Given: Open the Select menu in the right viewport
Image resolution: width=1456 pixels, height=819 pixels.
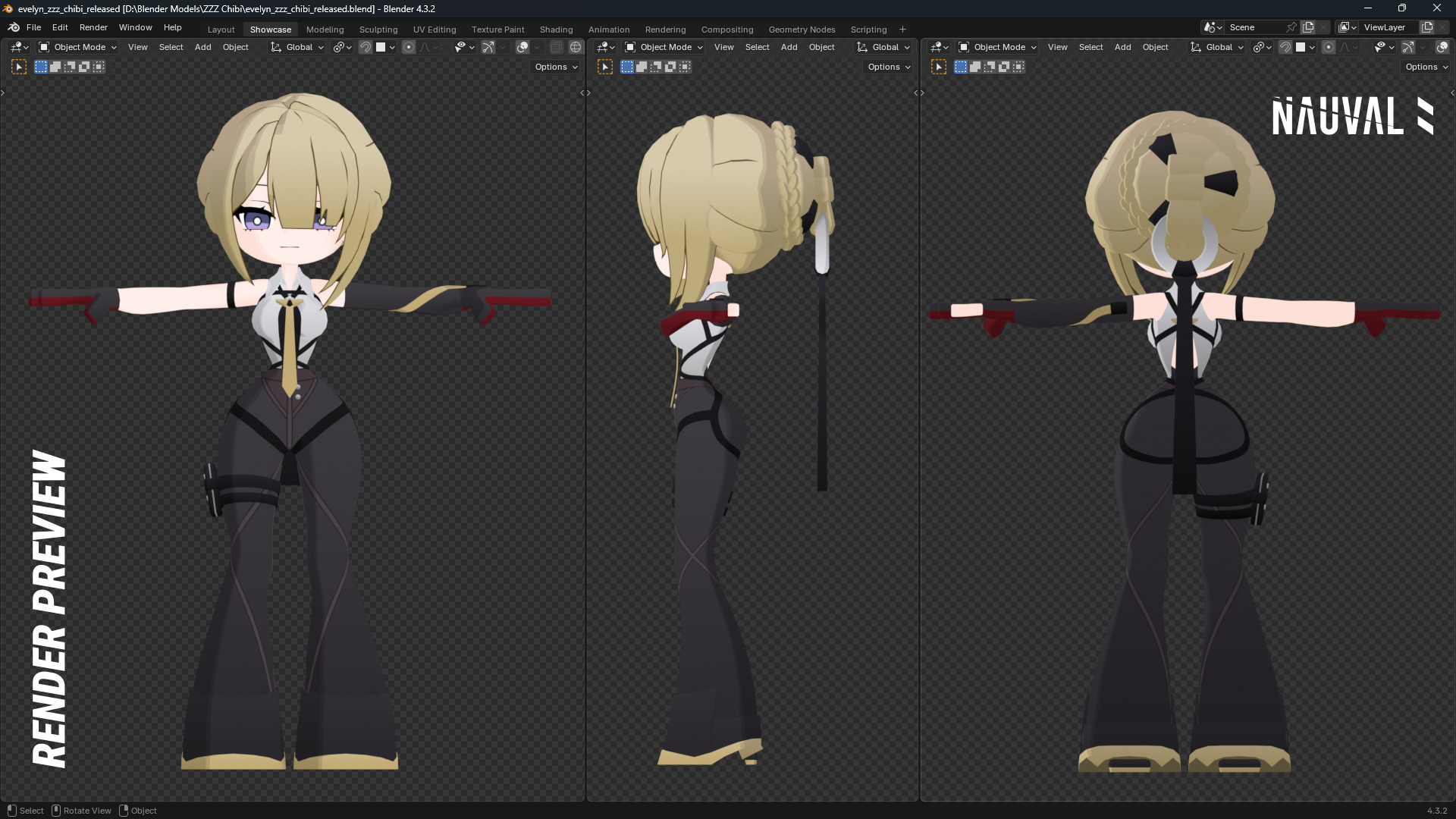Looking at the screenshot, I should click(x=1090, y=47).
